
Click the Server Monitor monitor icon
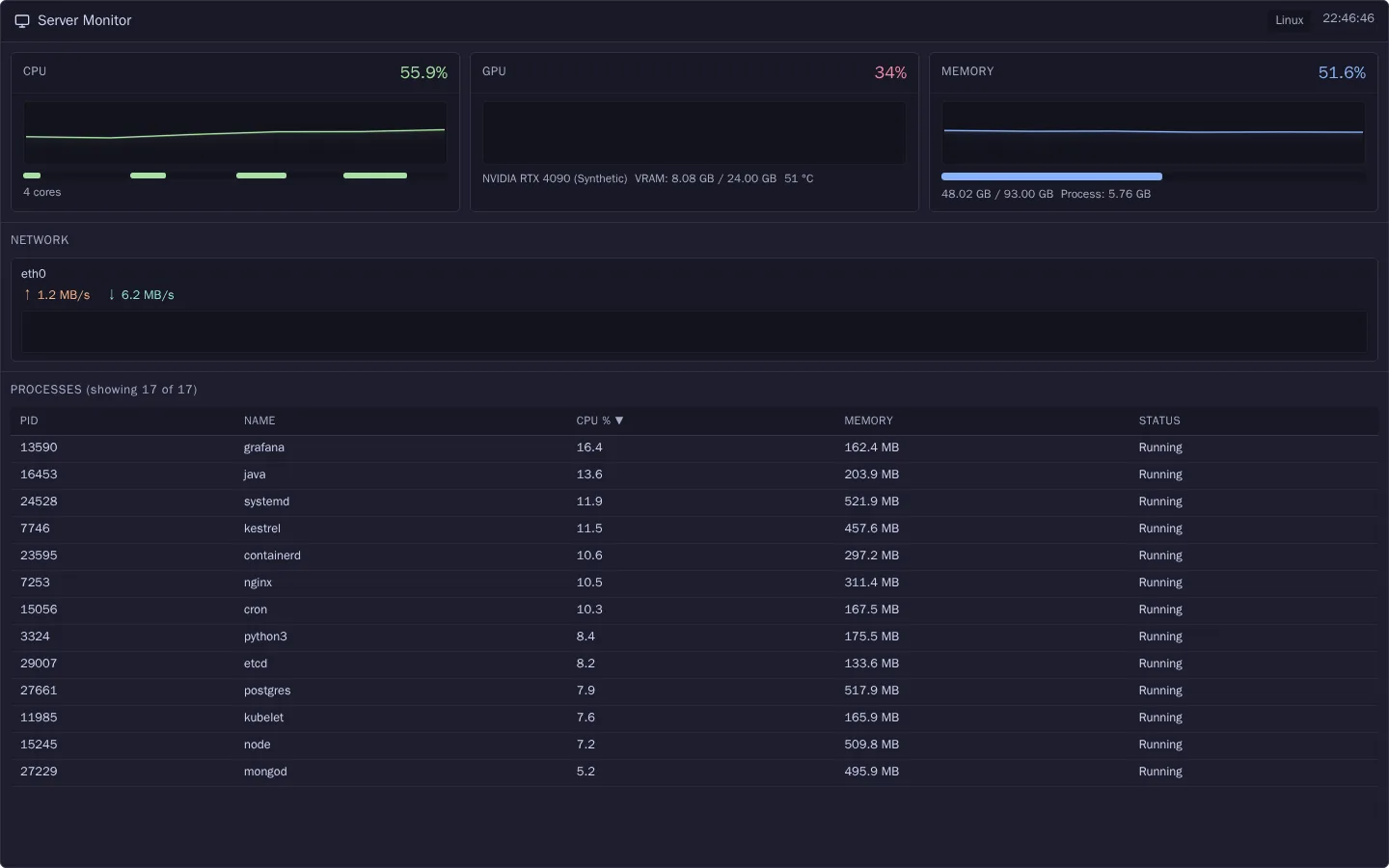click(x=22, y=21)
